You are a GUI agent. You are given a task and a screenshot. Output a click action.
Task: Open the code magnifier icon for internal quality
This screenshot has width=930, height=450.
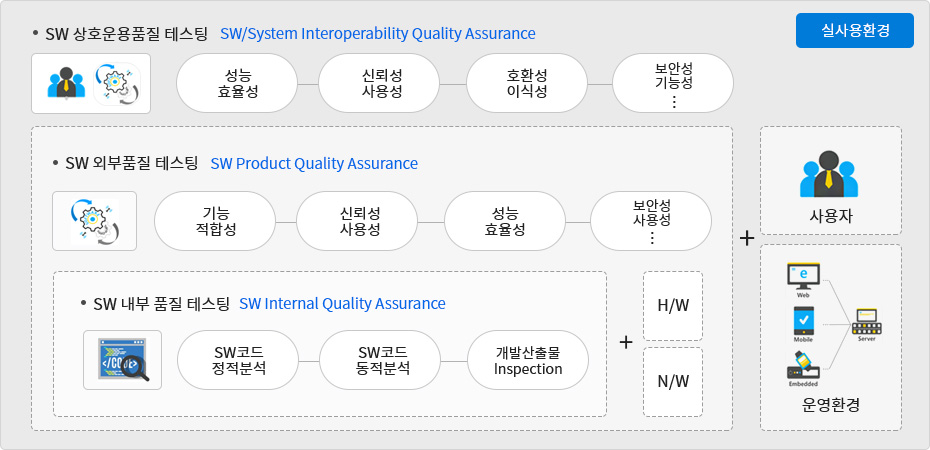[122, 360]
